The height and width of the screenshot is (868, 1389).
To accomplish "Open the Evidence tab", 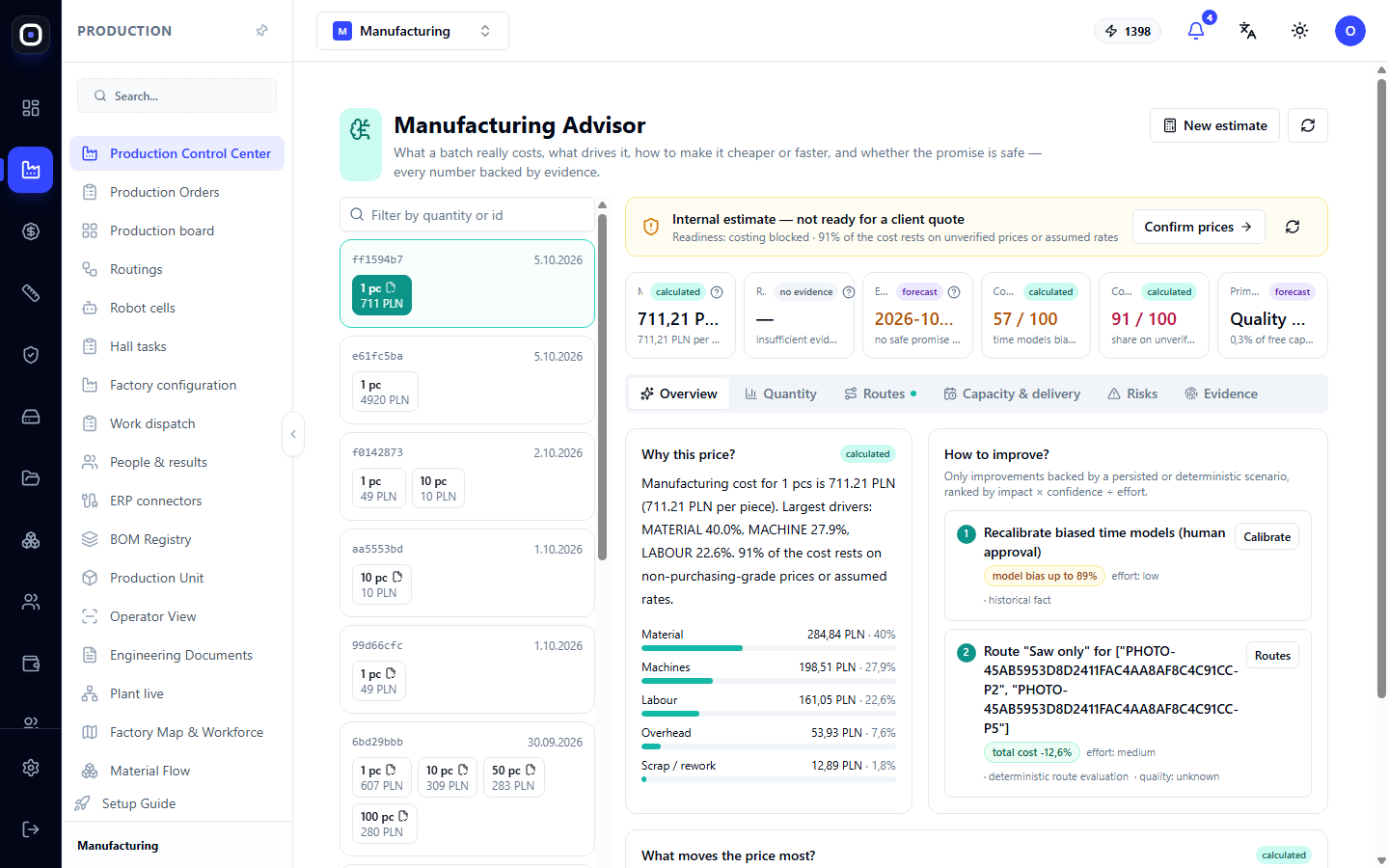I will pyautogui.click(x=1221, y=393).
